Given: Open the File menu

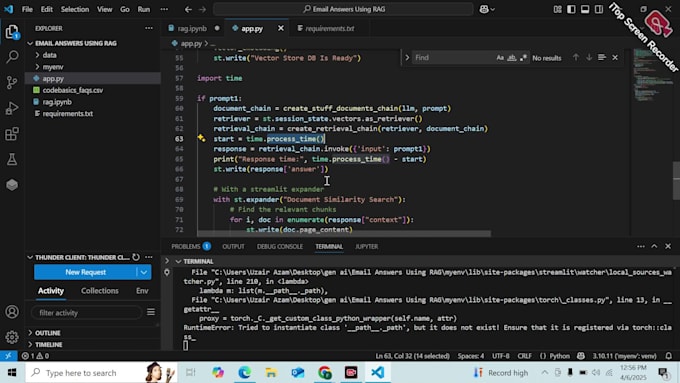Looking at the screenshot, I should [27, 9].
